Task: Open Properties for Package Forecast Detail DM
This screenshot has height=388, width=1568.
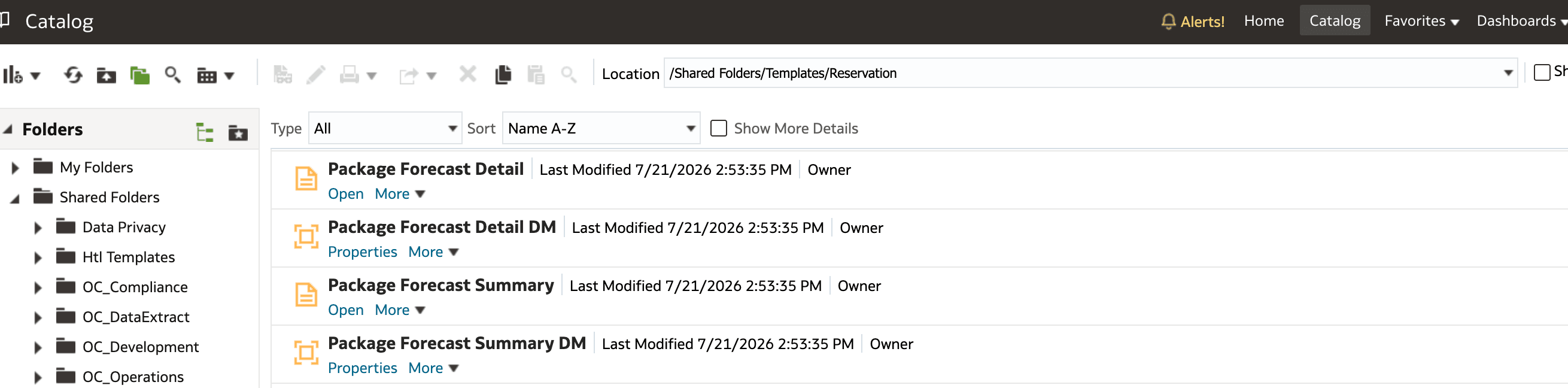Action: (x=362, y=251)
